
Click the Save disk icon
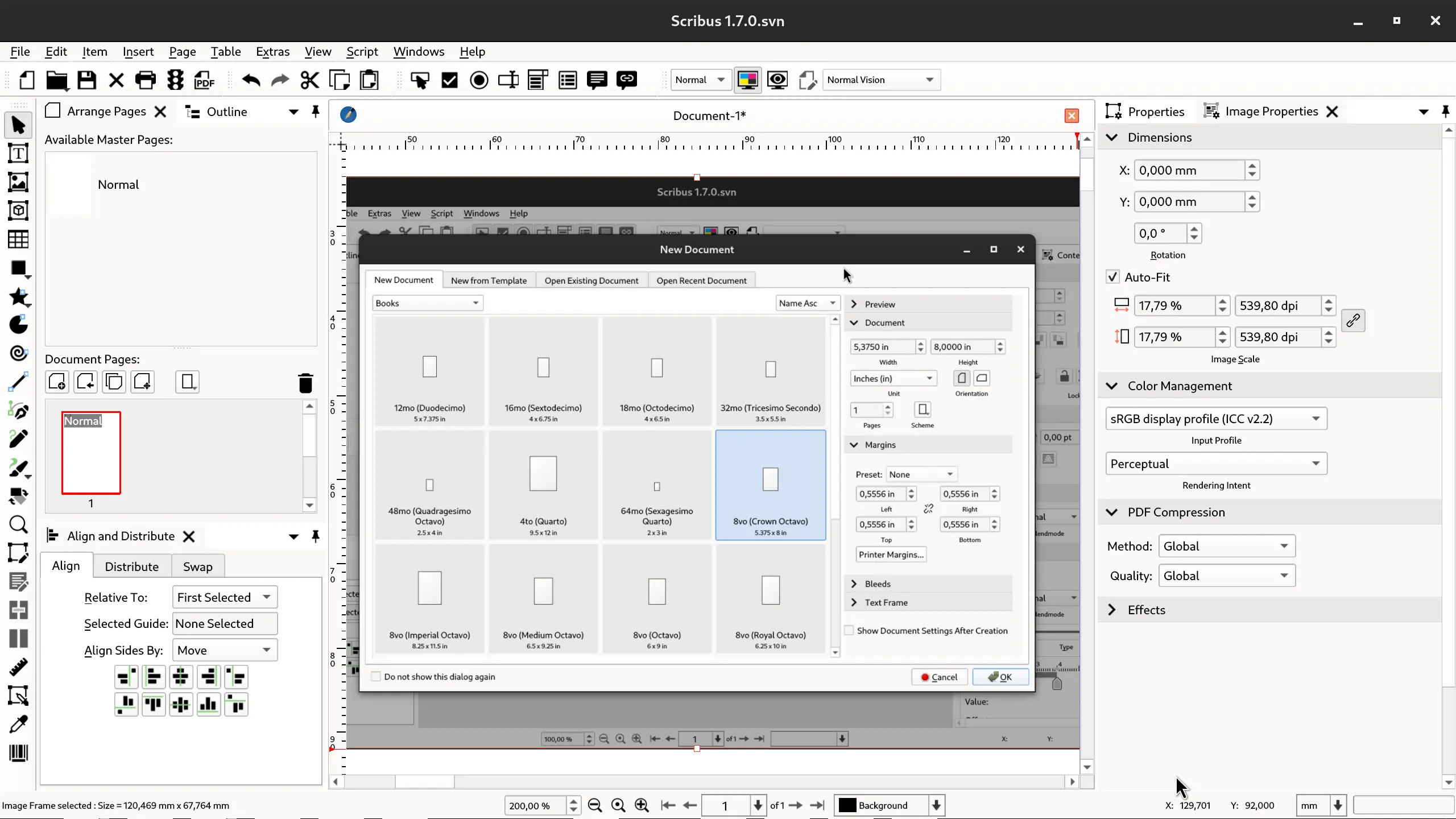(86, 80)
